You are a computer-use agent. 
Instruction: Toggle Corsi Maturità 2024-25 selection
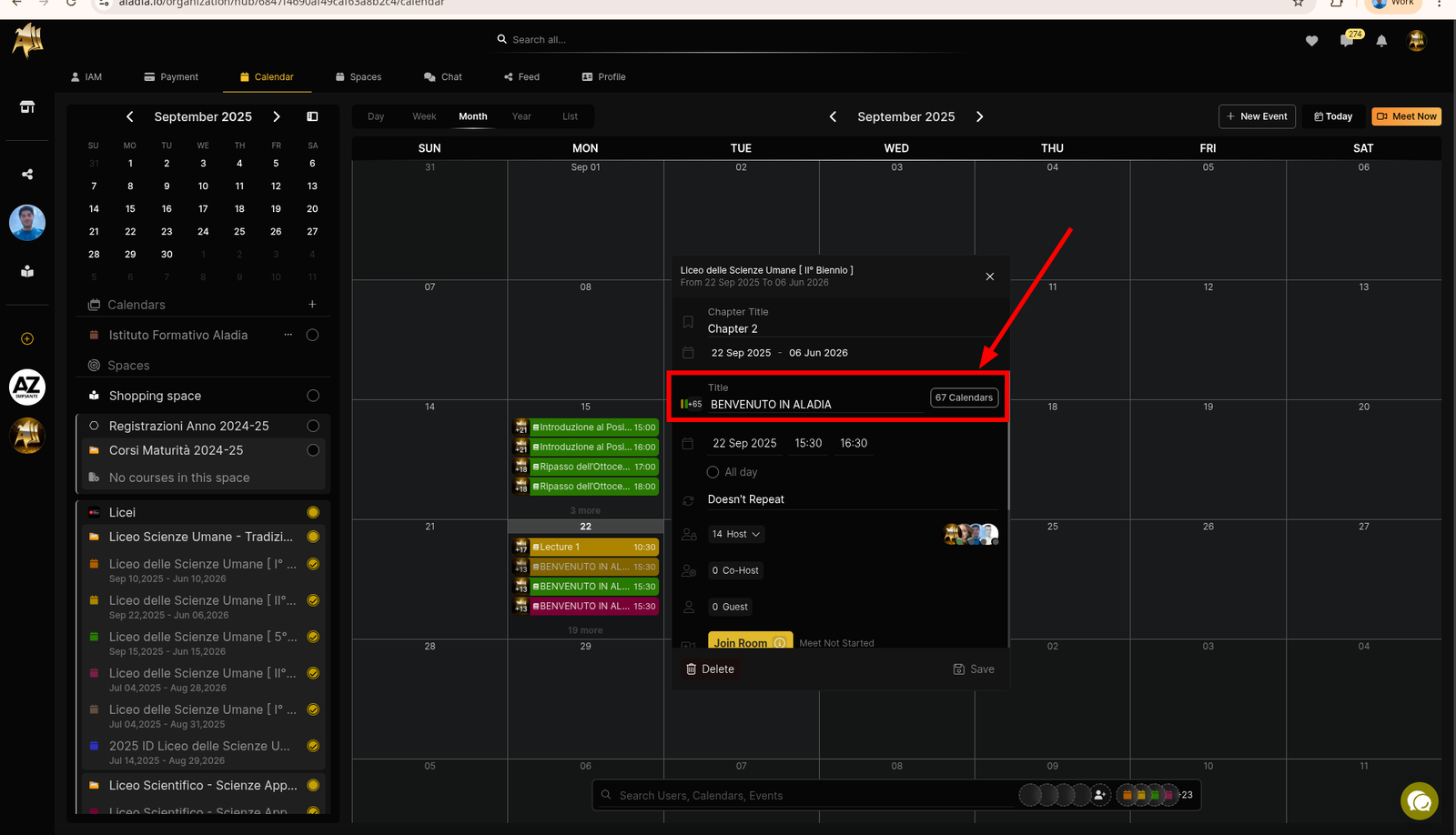click(x=313, y=450)
